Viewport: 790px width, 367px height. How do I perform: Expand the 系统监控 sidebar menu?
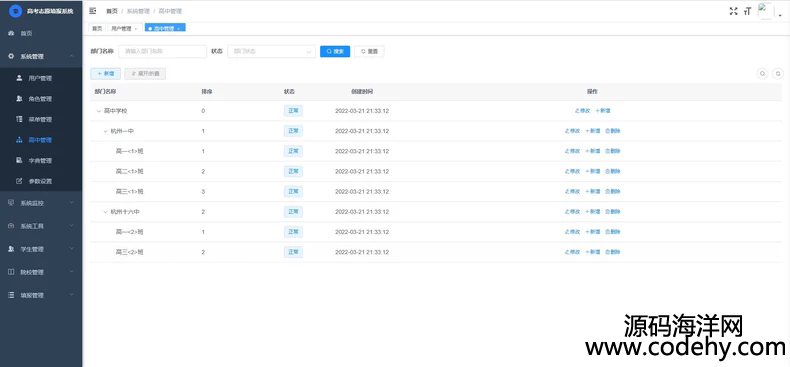point(41,203)
